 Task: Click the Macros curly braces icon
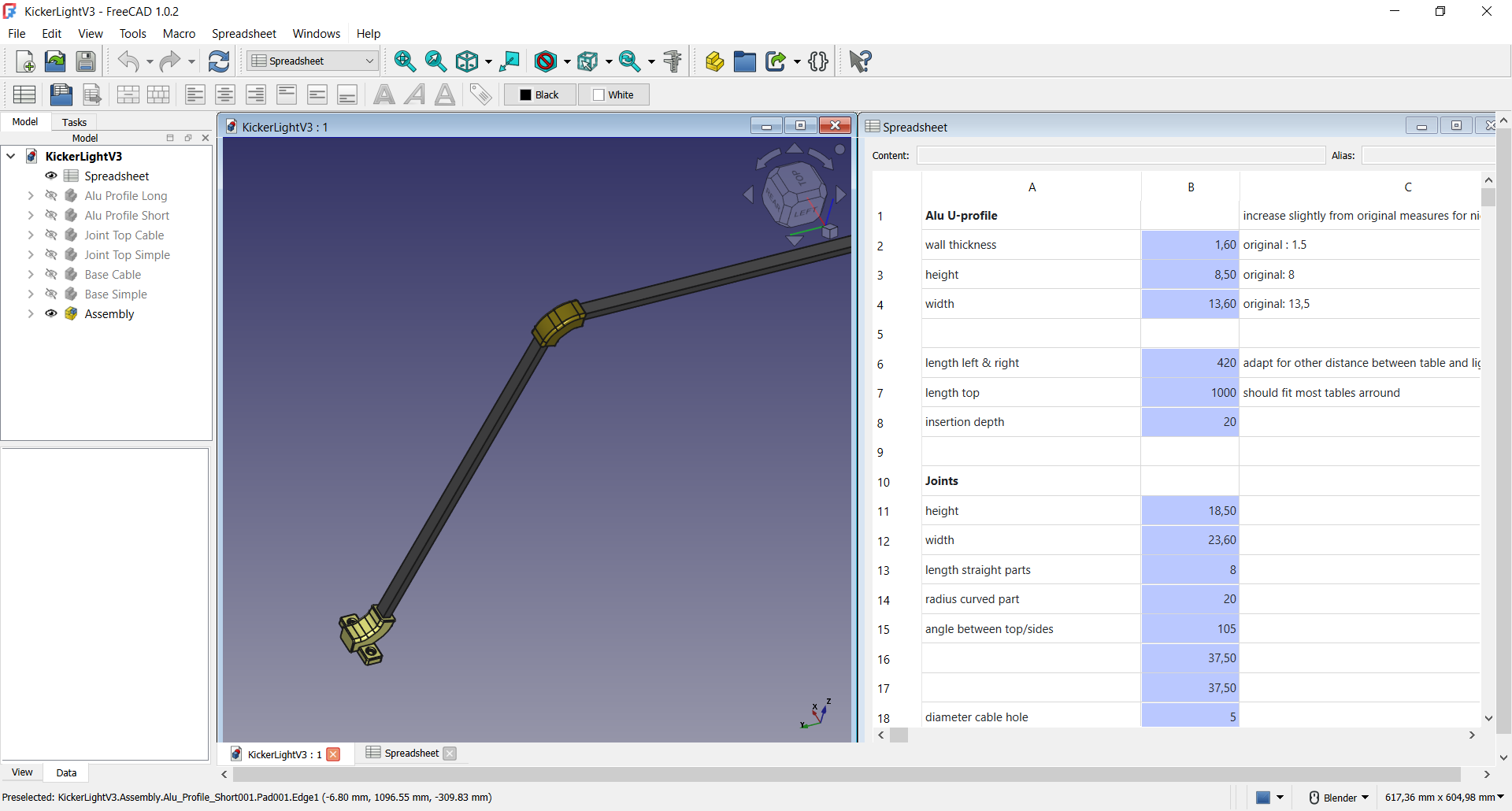coord(818,61)
